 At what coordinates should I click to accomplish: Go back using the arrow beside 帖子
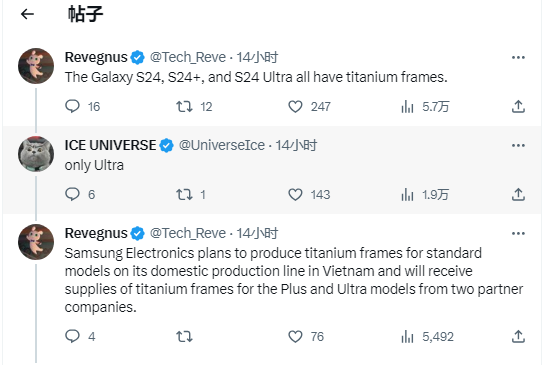click(27, 14)
